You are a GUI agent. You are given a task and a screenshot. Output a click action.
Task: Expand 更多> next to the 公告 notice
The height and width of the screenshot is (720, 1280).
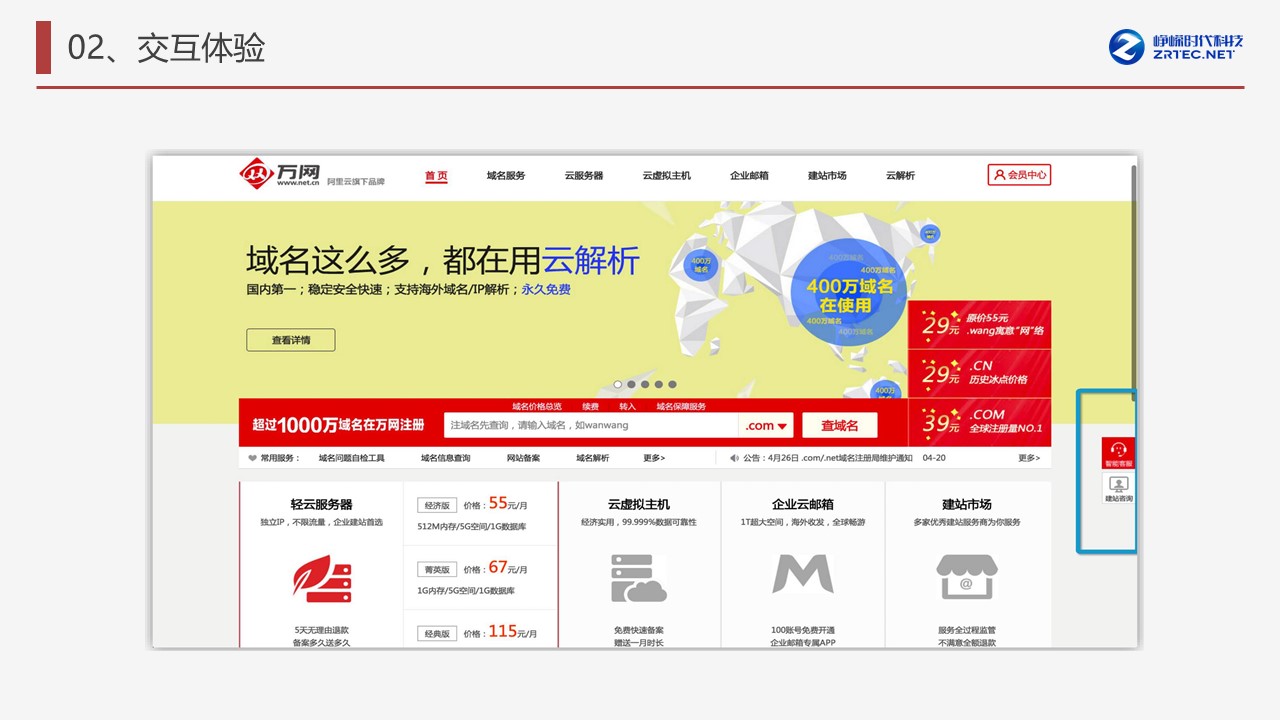tap(1029, 458)
